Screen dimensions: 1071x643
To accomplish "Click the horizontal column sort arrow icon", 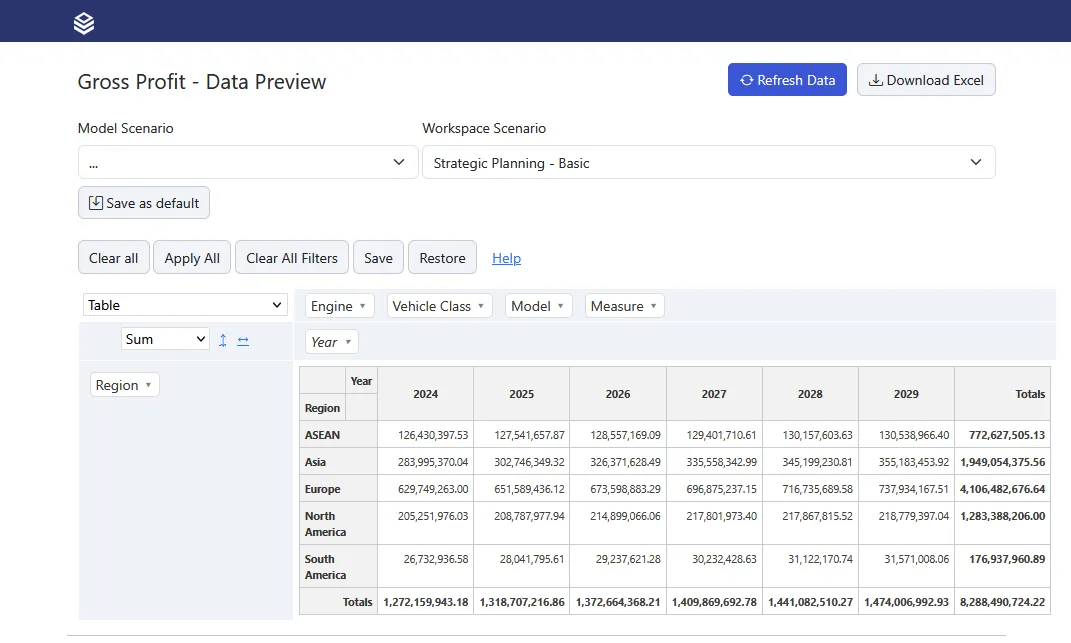I will click(x=243, y=340).
